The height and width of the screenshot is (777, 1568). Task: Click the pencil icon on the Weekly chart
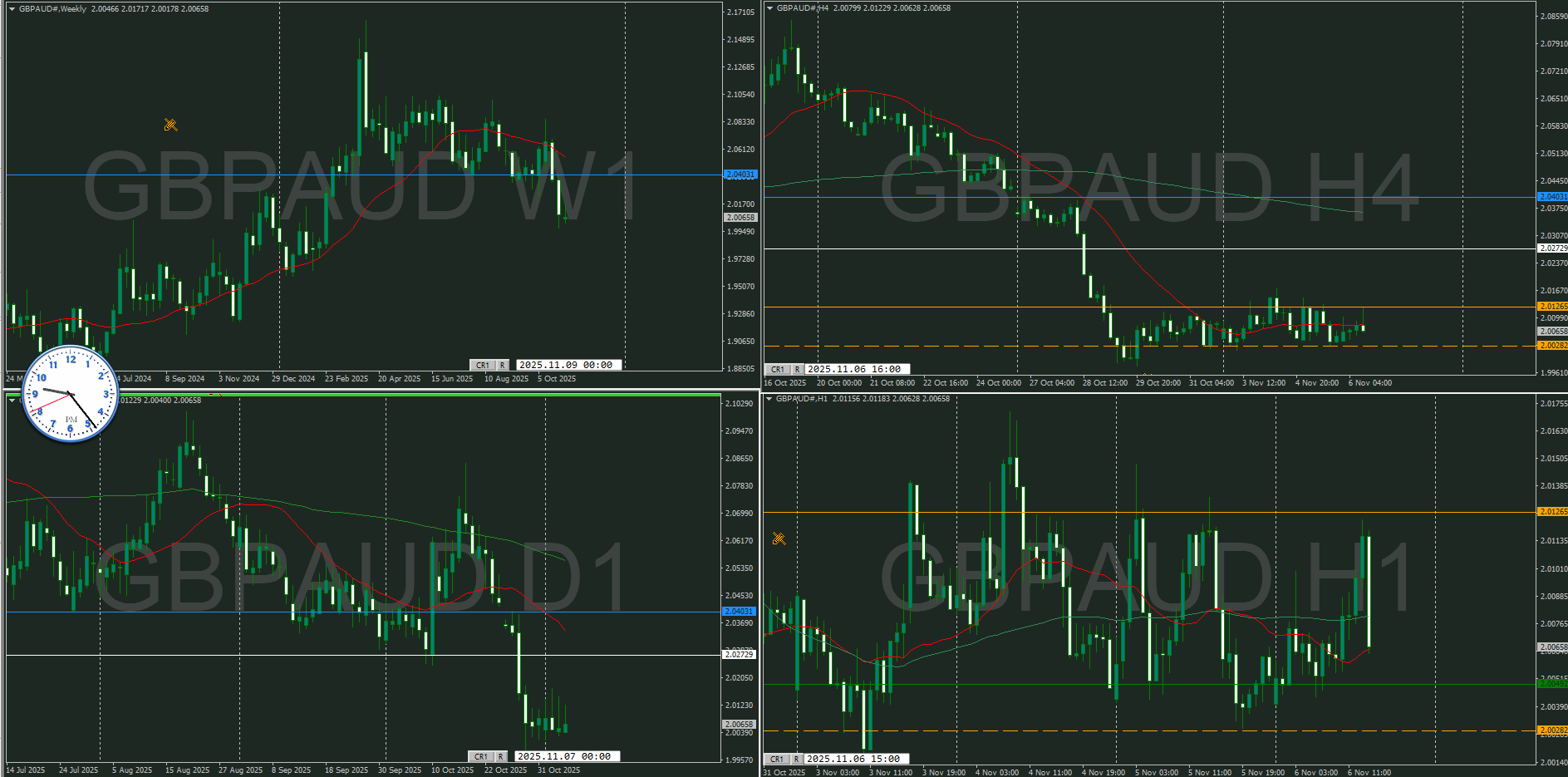[x=170, y=125]
